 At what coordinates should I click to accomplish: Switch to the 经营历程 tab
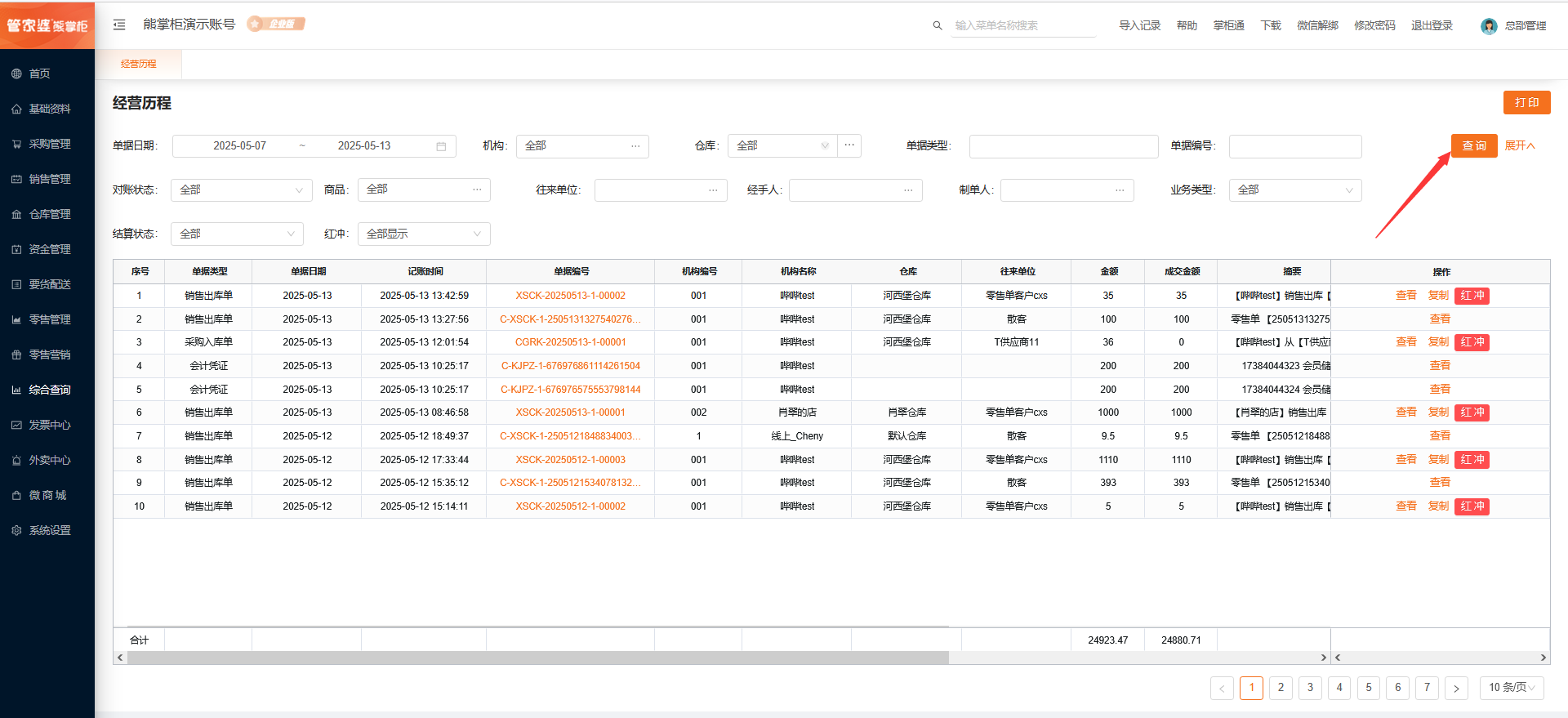[x=139, y=64]
